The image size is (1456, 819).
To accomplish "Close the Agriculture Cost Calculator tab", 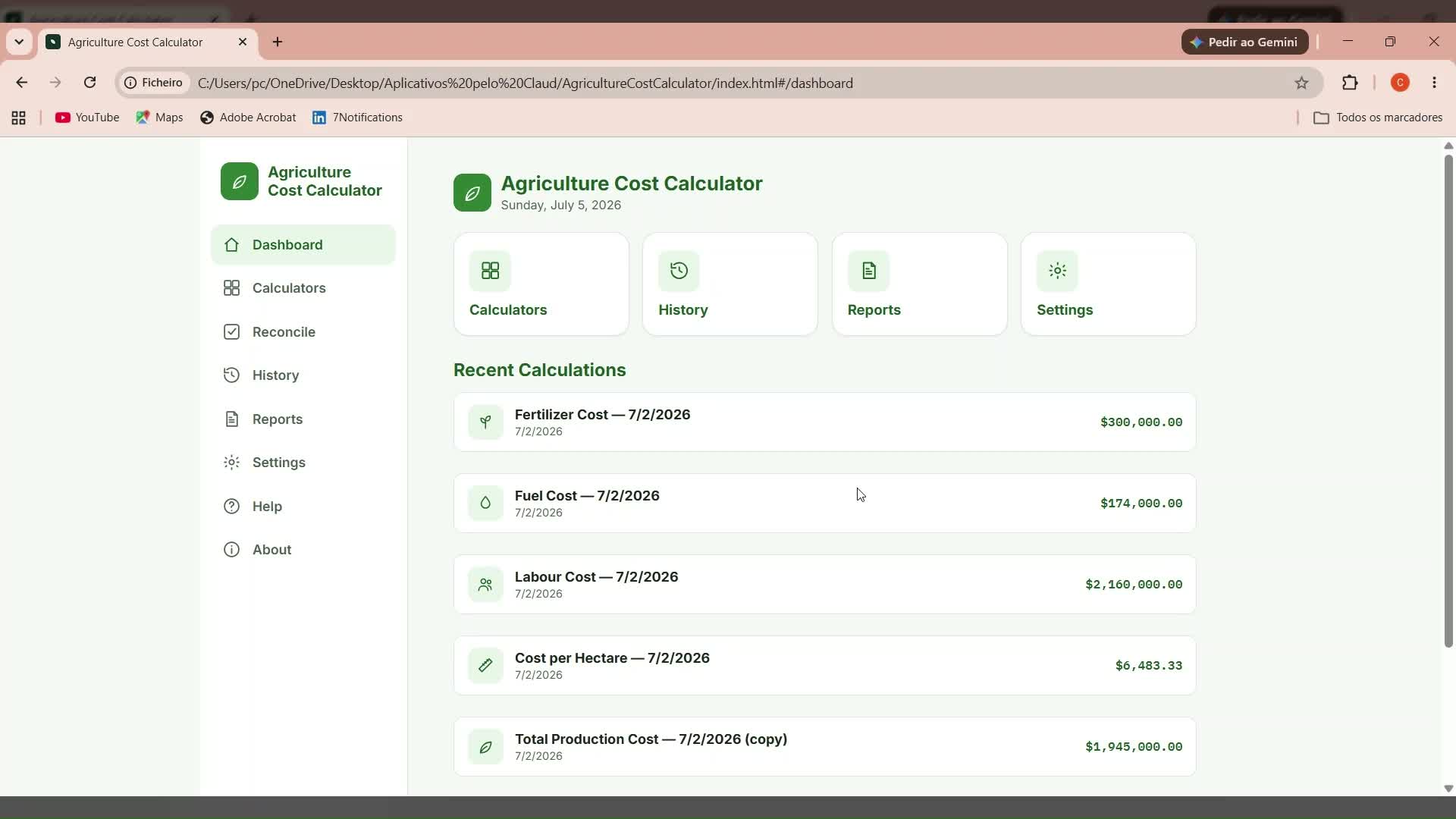I will [x=243, y=42].
